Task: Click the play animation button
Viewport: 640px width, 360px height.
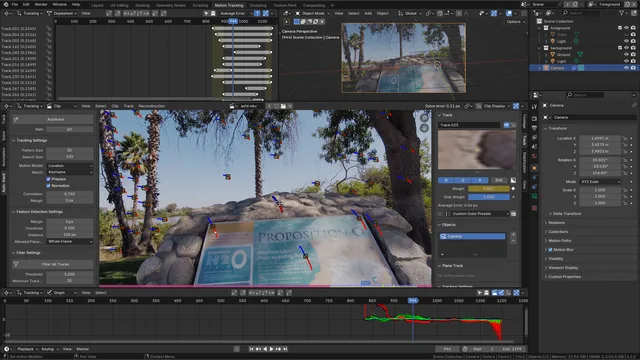Action: pyautogui.click(x=272, y=349)
